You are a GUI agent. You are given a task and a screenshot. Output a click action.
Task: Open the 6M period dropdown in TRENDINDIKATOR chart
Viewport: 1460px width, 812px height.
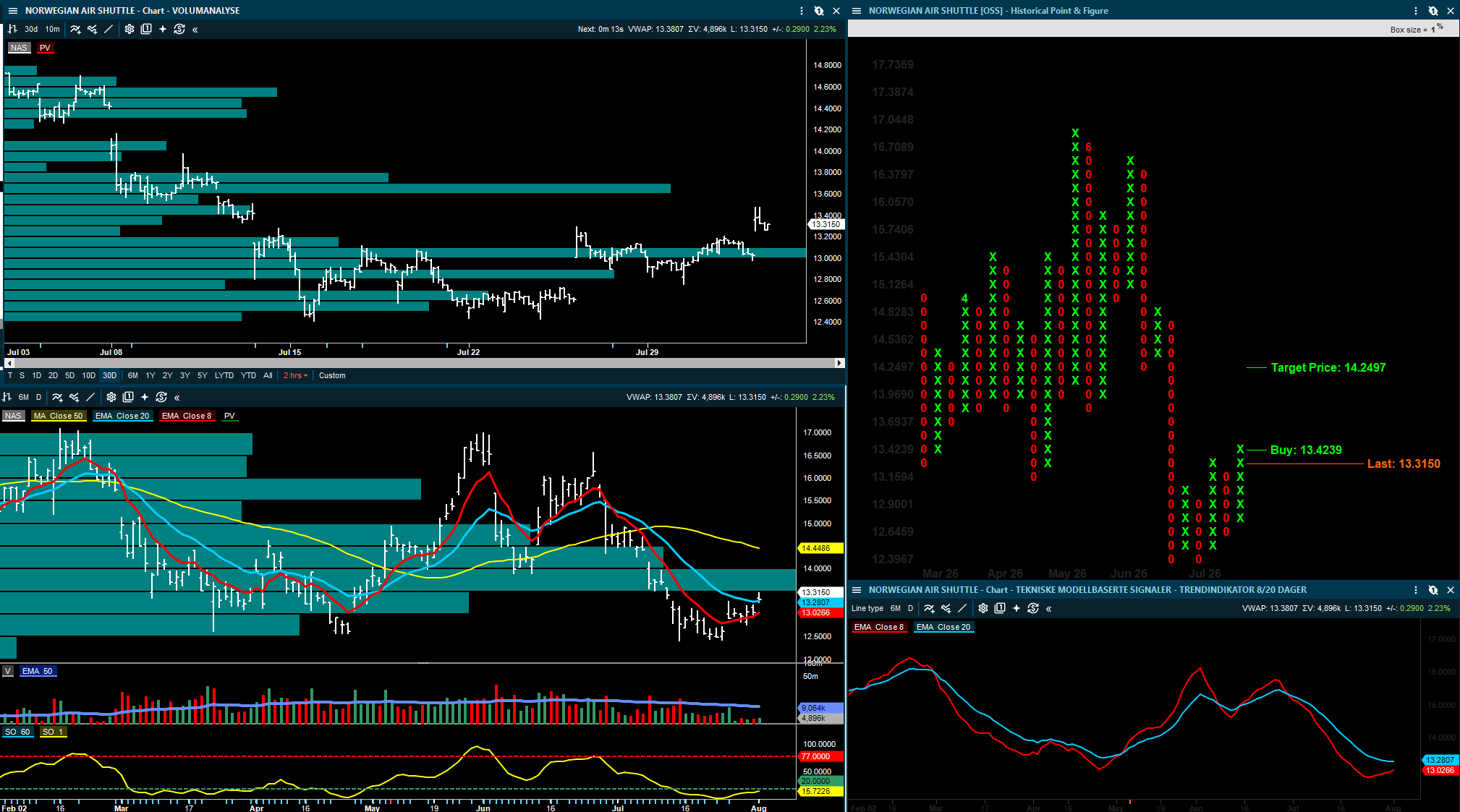[x=896, y=608]
